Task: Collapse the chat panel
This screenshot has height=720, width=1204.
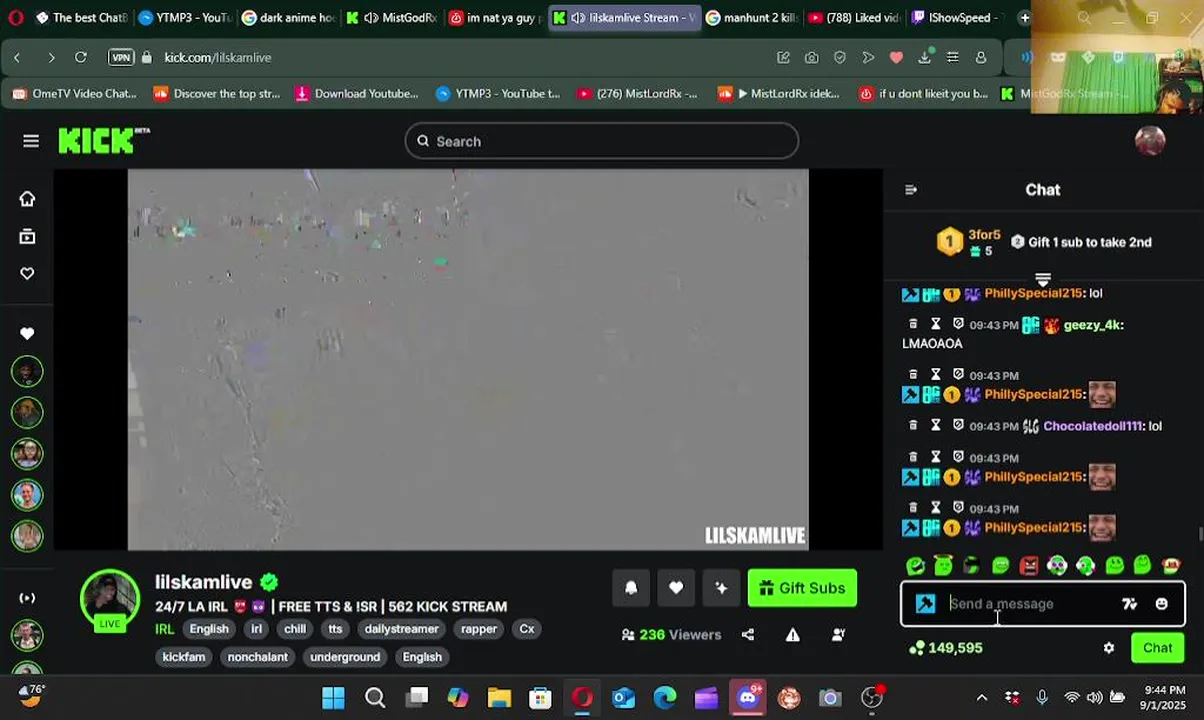Action: coord(911,190)
